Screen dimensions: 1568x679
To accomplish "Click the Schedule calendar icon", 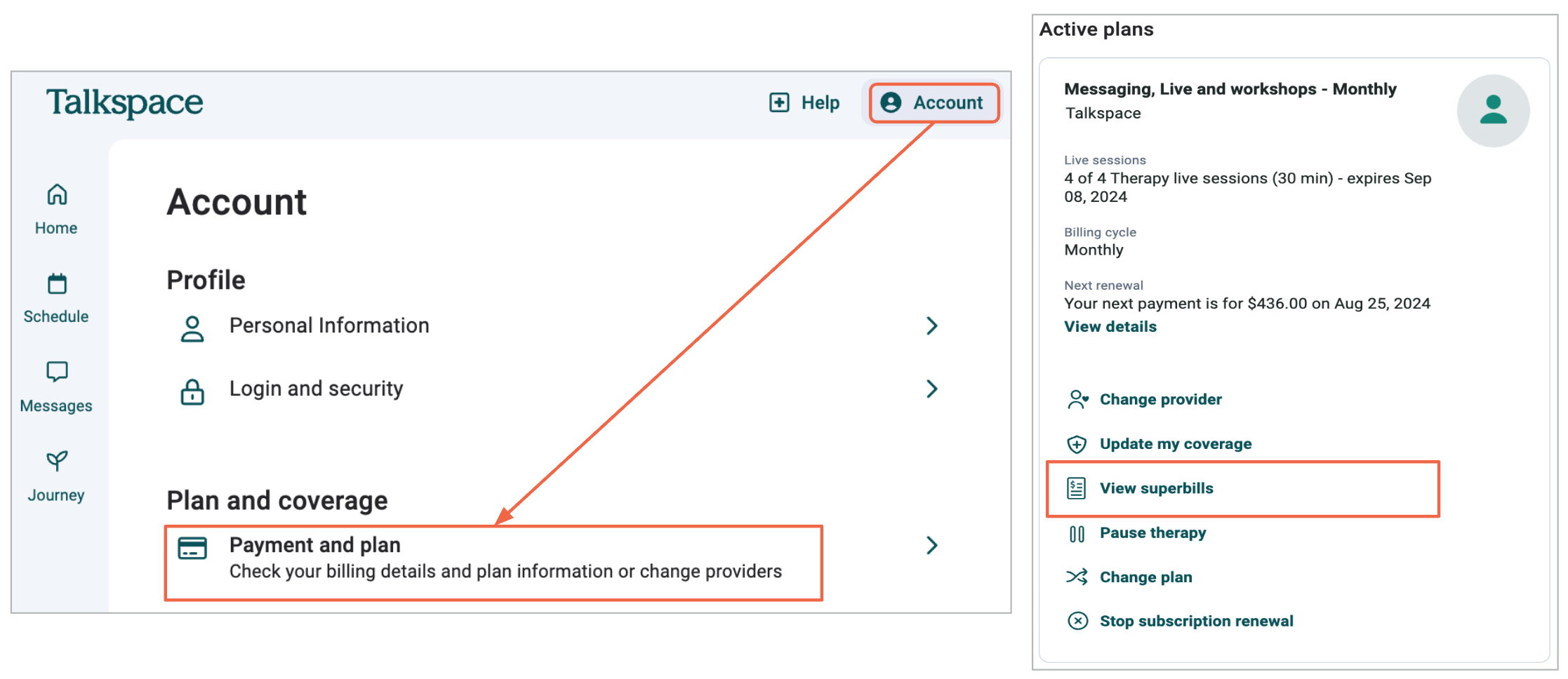I will point(57,283).
